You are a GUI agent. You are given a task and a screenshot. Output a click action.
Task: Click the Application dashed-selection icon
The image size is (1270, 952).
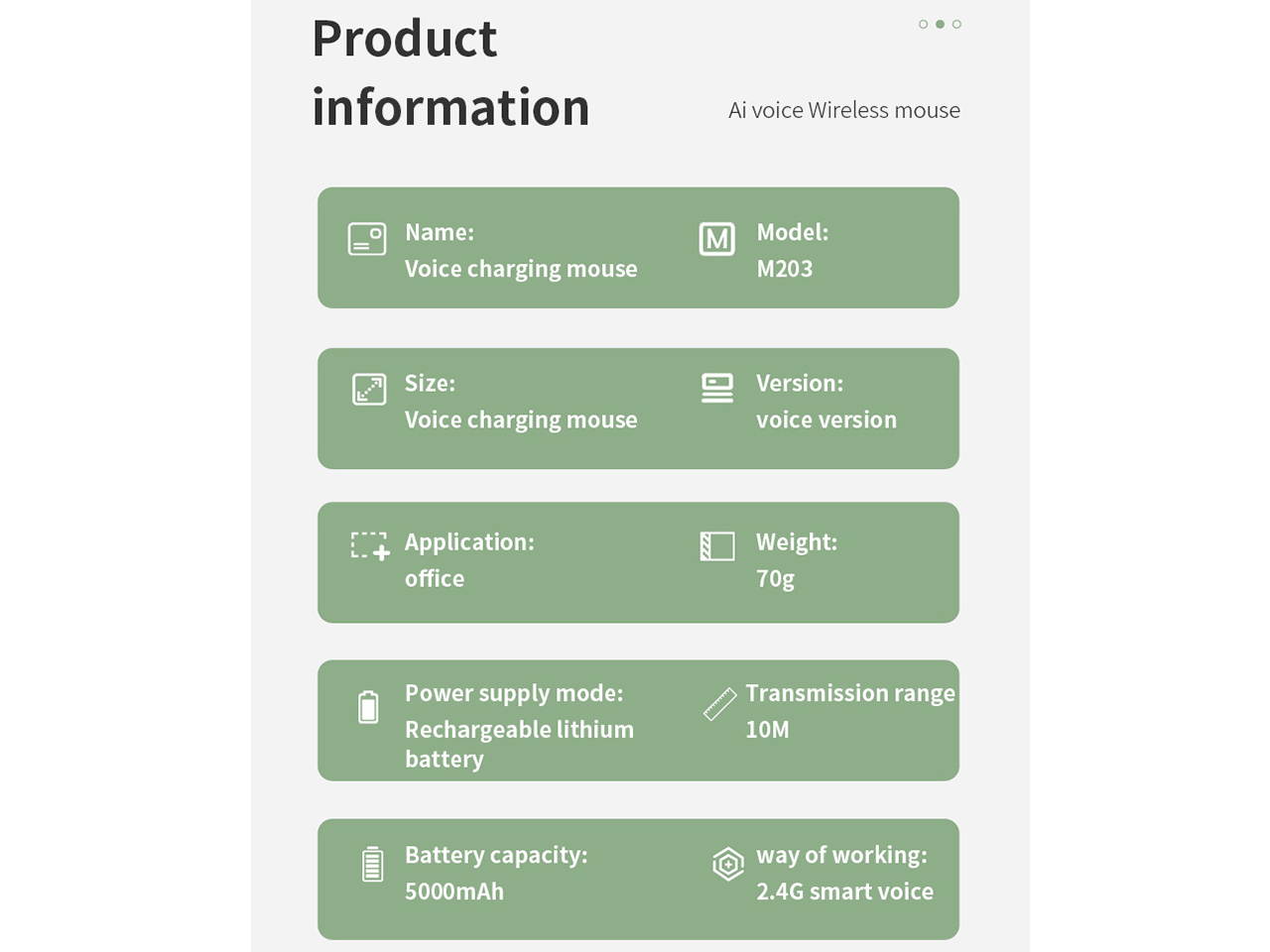pyautogui.click(x=370, y=545)
